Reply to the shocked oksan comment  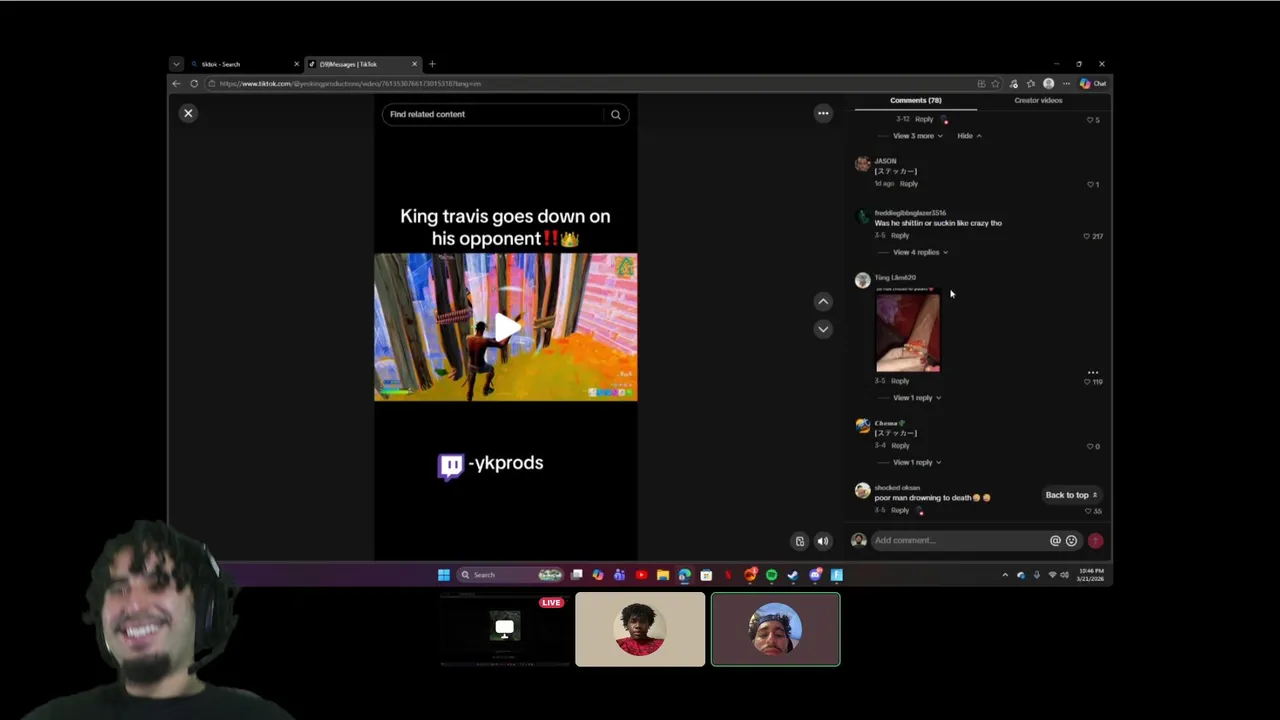[900, 511]
